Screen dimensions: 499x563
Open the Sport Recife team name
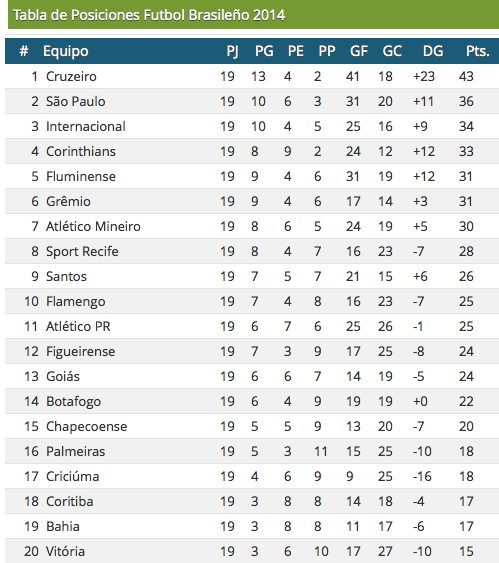[82, 251]
